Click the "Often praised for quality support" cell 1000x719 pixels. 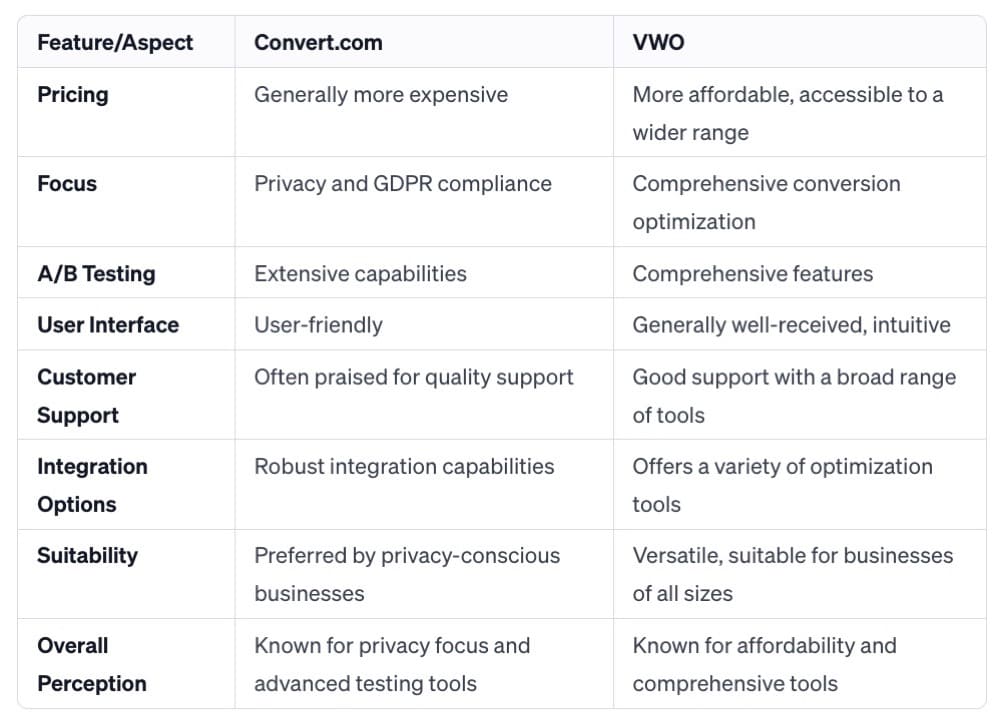point(413,377)
